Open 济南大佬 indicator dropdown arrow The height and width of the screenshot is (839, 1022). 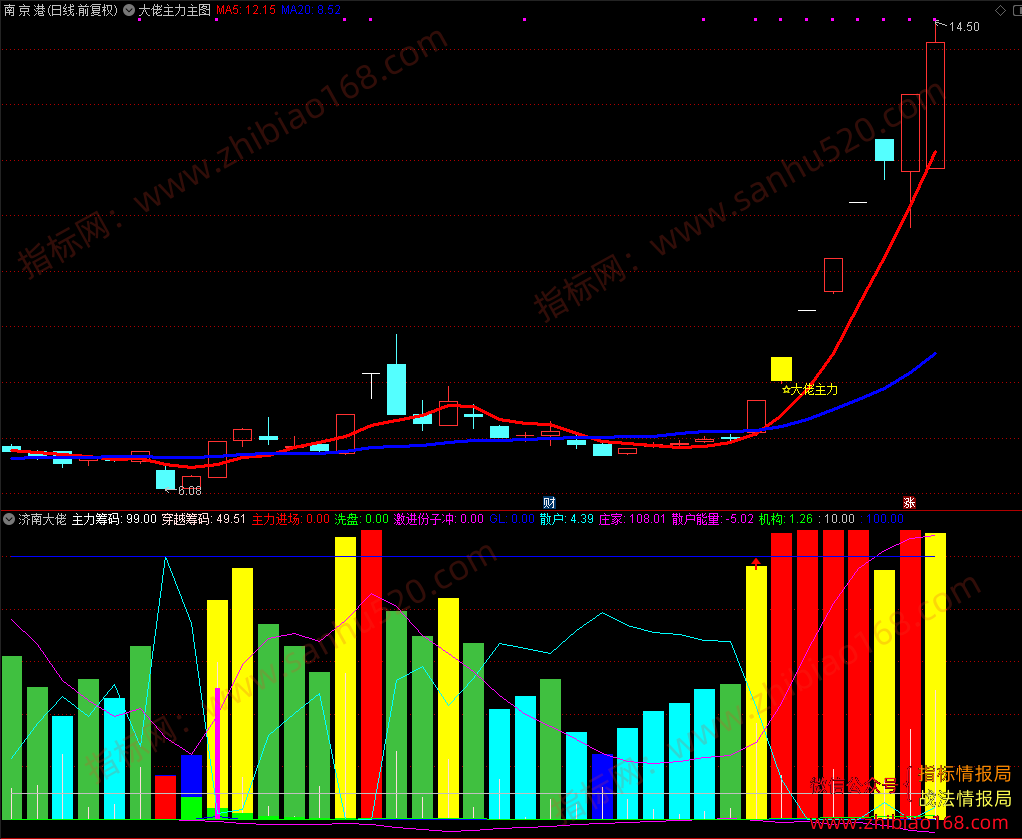coord(9,519)
